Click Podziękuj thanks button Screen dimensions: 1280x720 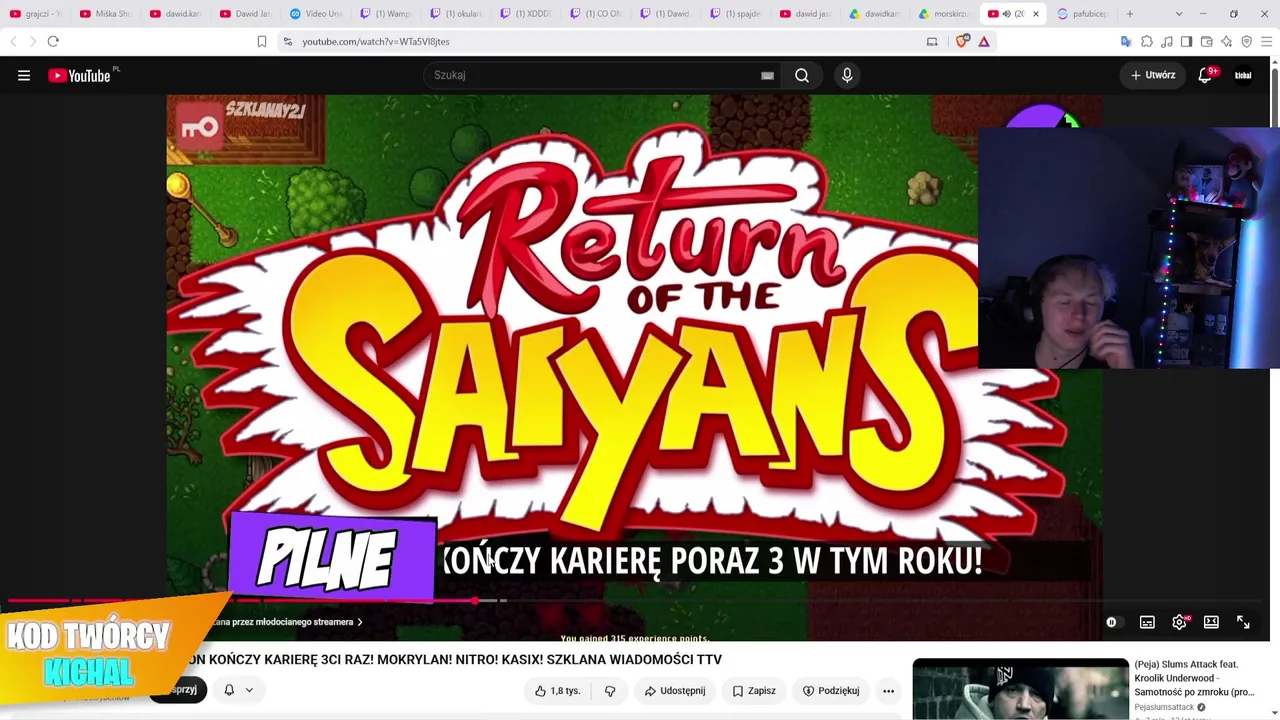(x=831, y=691)
